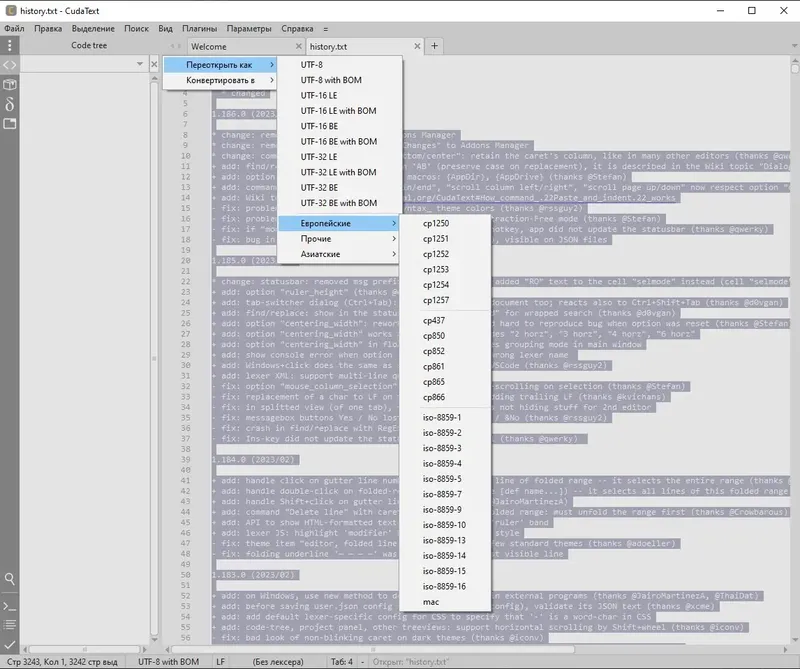This screenshot has width=800, height=669.
Task: Open the Validate checkmark icon
Action: click(x=10, y=644)
